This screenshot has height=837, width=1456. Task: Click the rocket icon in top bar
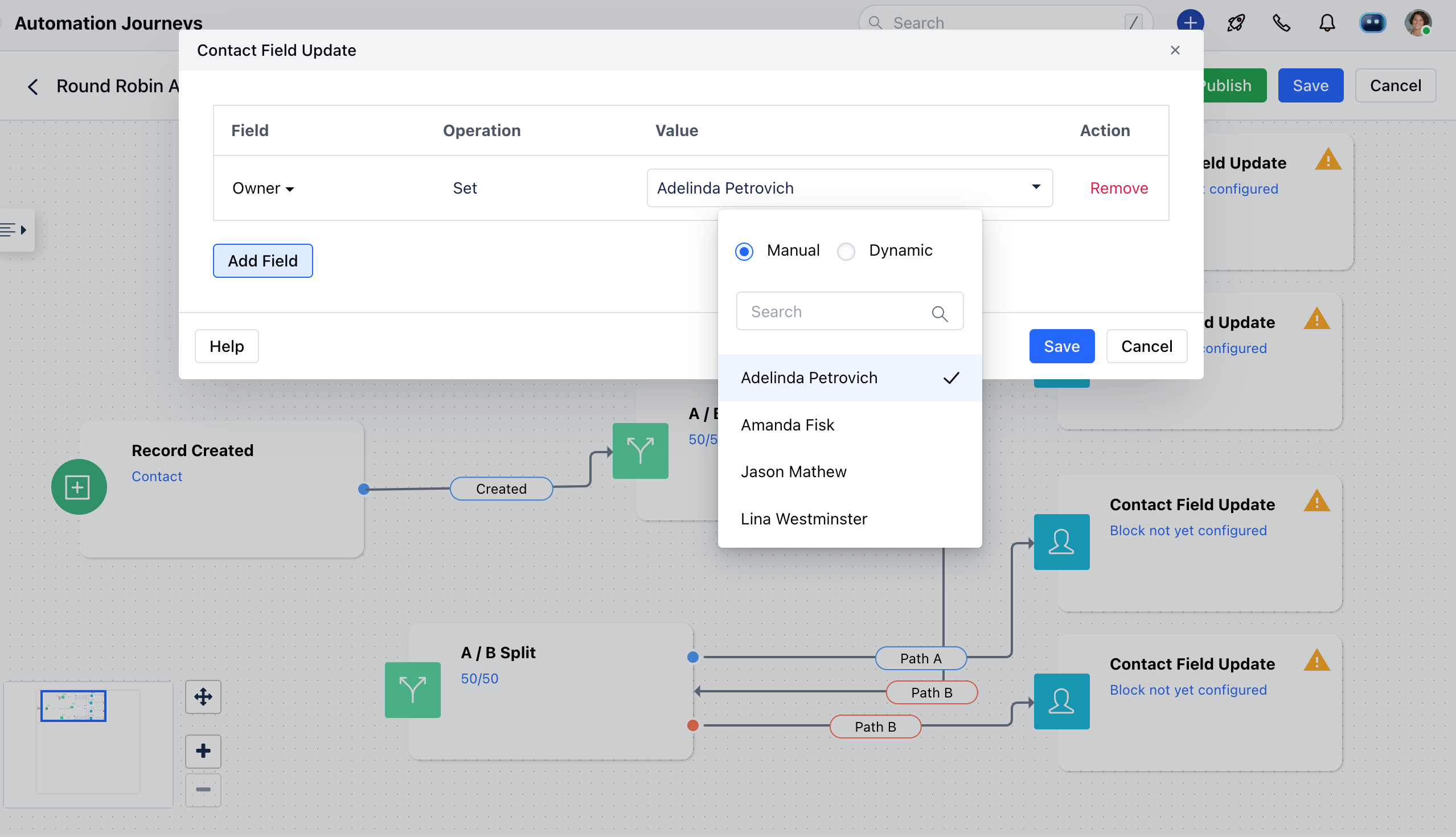tap(1235, 23)
